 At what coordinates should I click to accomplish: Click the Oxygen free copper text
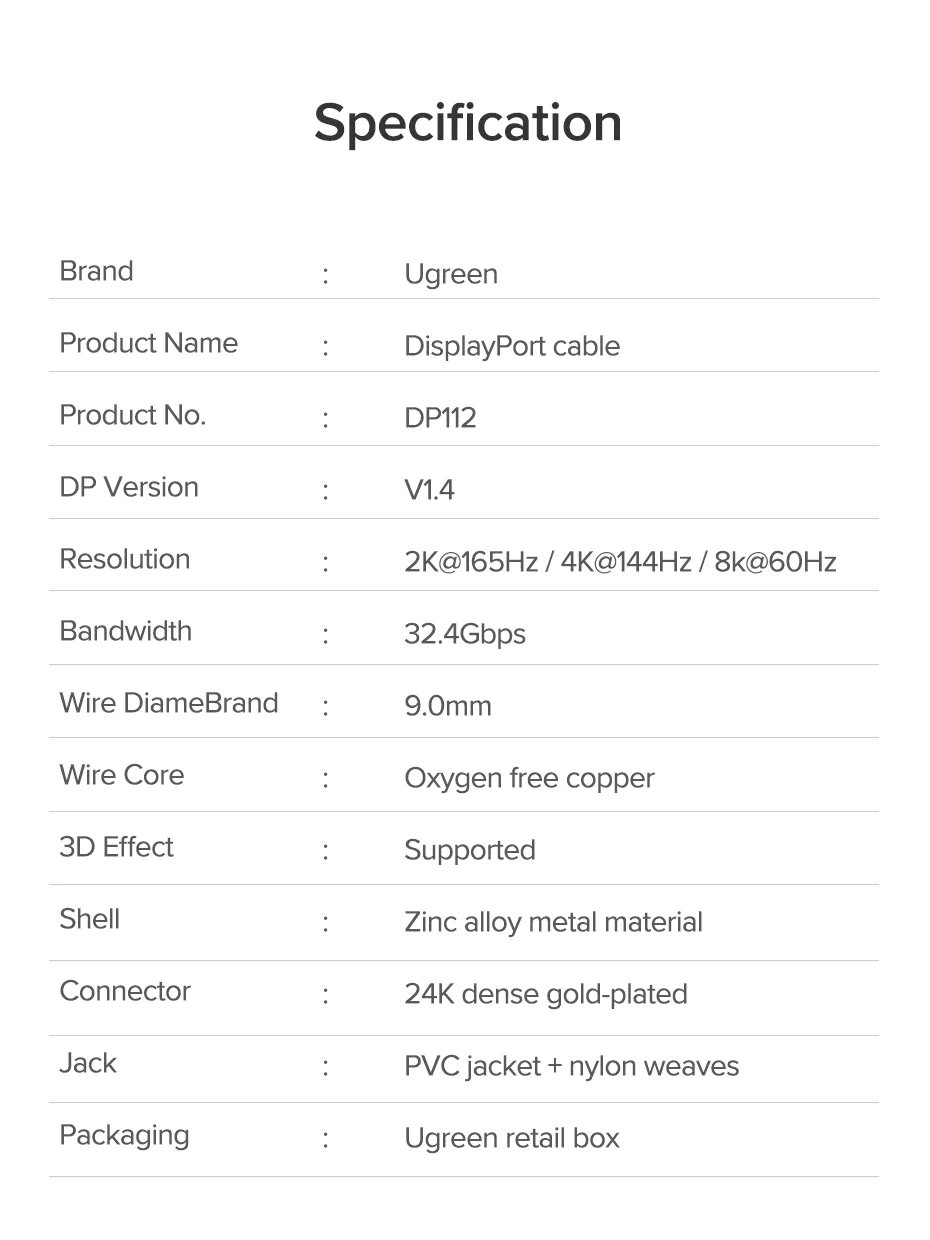point(529,778)
